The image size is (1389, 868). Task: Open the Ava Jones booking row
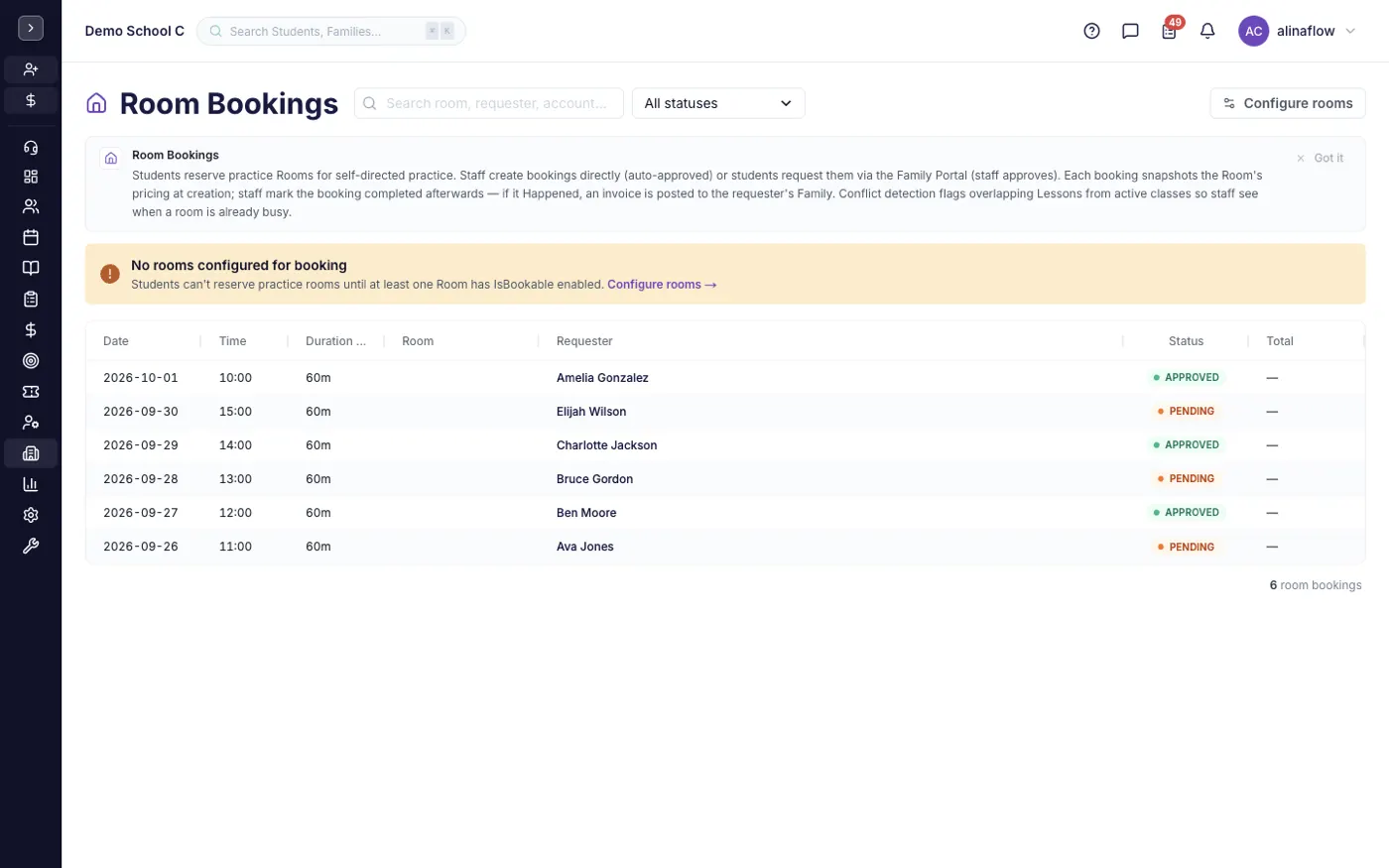[725, 547]
